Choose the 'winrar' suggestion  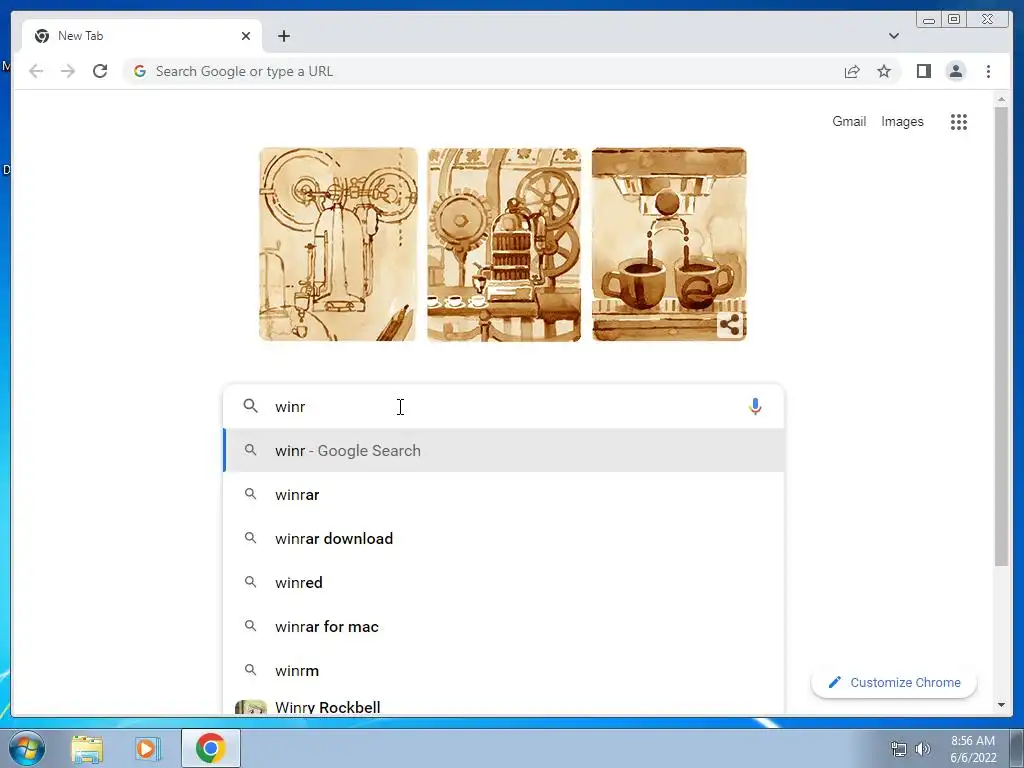[x=503, y=494]
